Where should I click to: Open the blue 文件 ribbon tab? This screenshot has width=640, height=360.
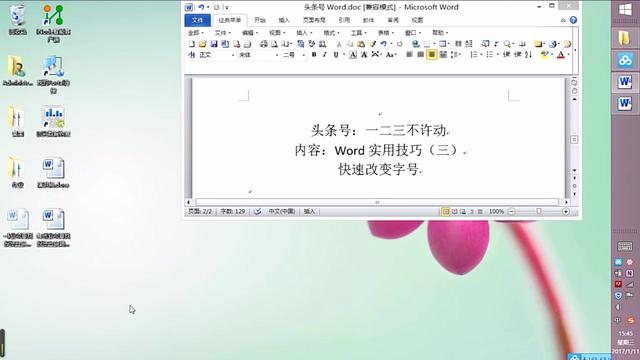(198, 20)
